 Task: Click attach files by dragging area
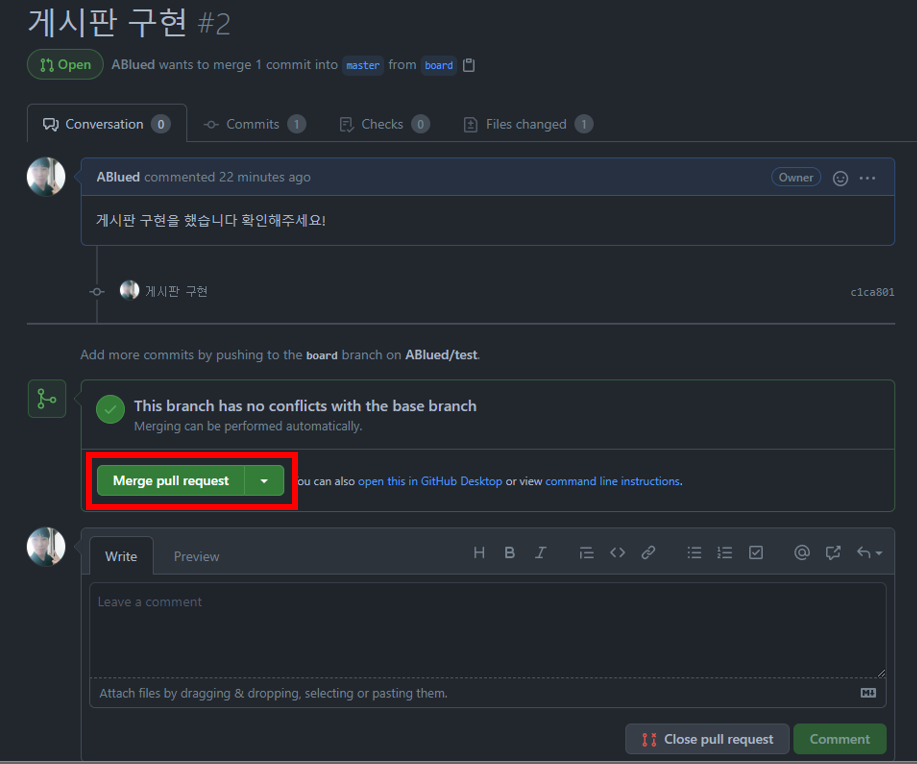[x=488, y=693]
